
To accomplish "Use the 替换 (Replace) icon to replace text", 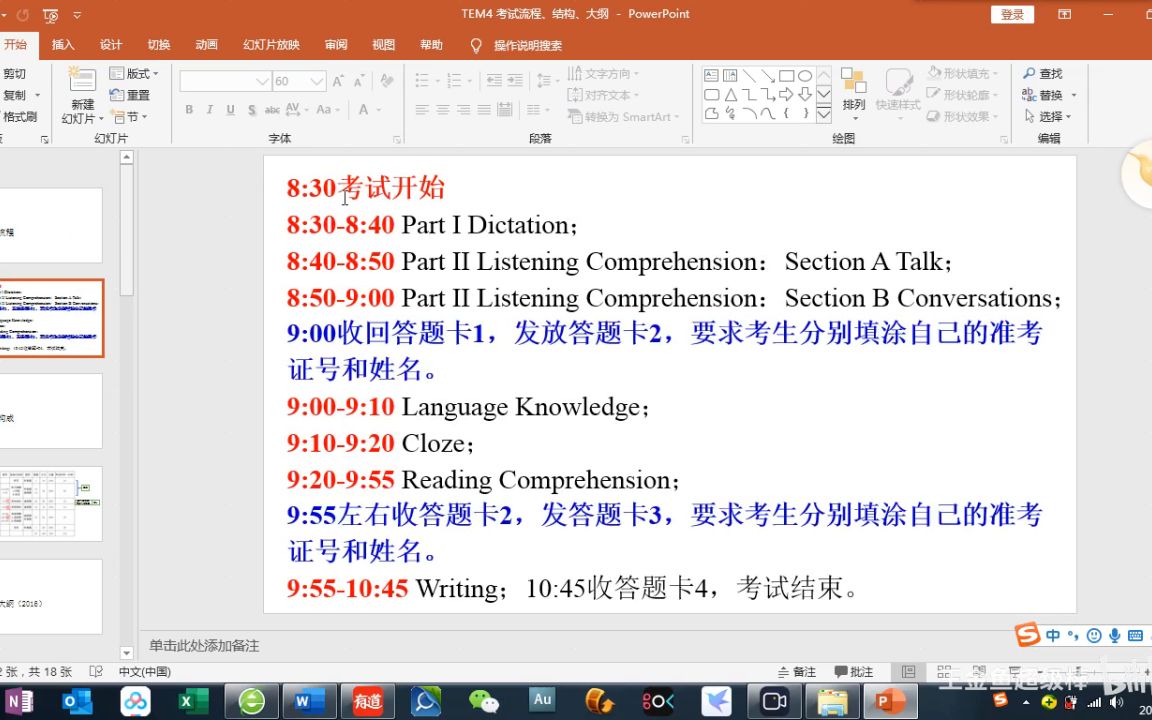I will coord(1028,94).
